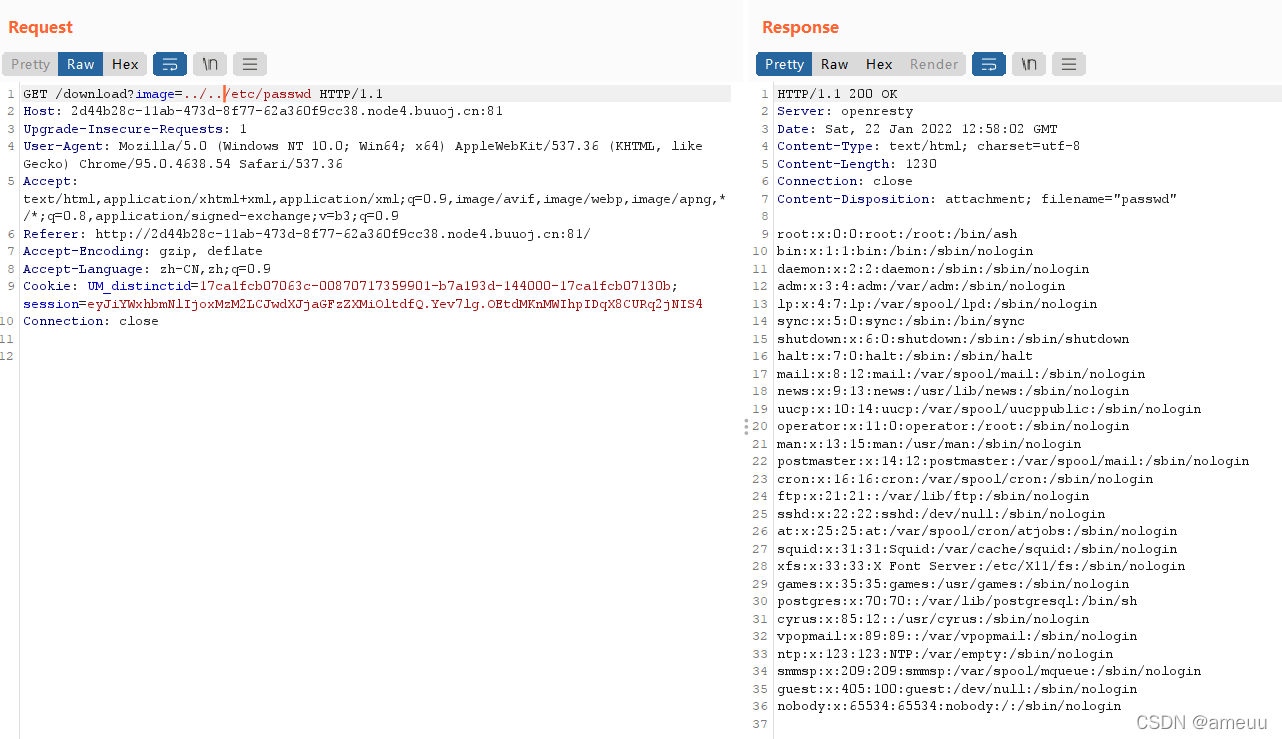Click the Referer header line
This screenshot has height=739, width=1282.
307,234
